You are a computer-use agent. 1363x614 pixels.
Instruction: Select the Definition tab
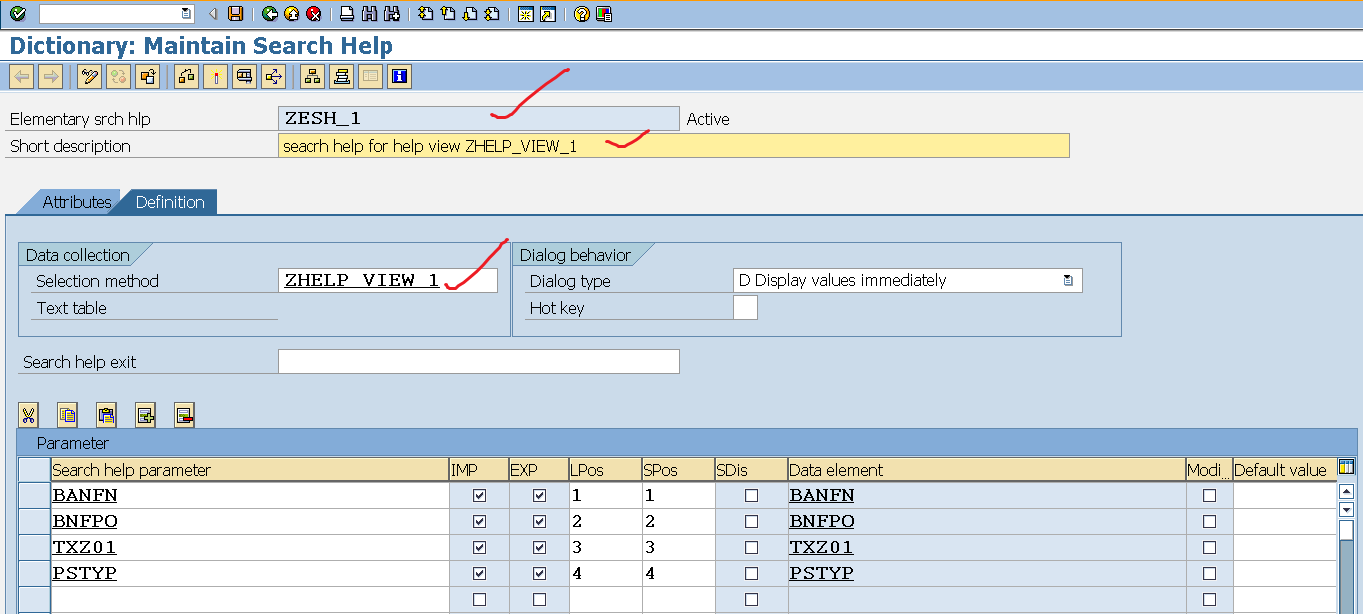[x=170, y=202]
